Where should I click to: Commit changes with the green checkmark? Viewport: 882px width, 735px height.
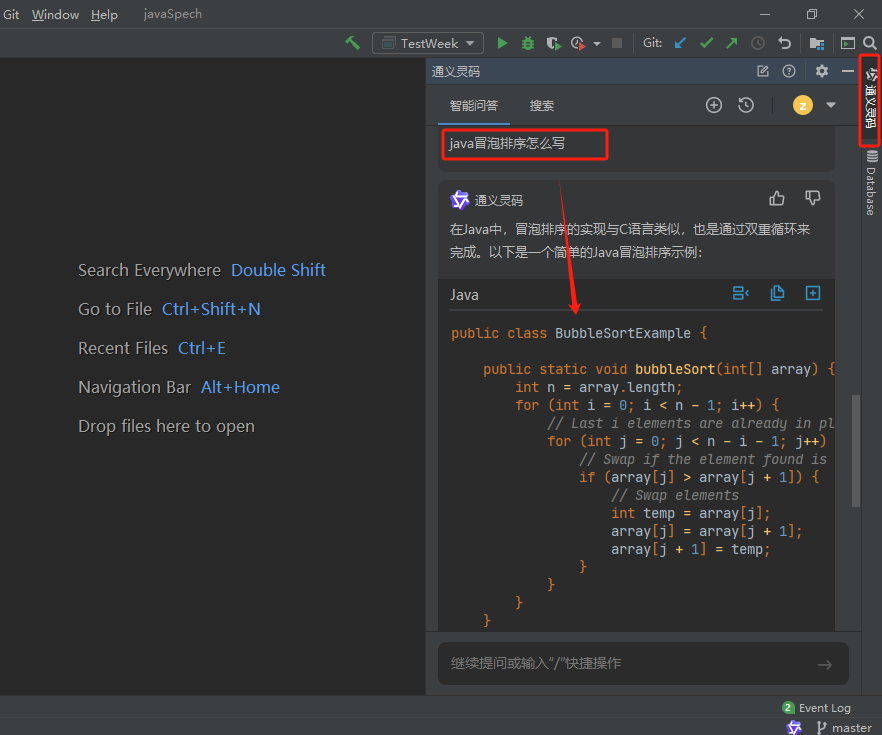click(x=706, y=43)
